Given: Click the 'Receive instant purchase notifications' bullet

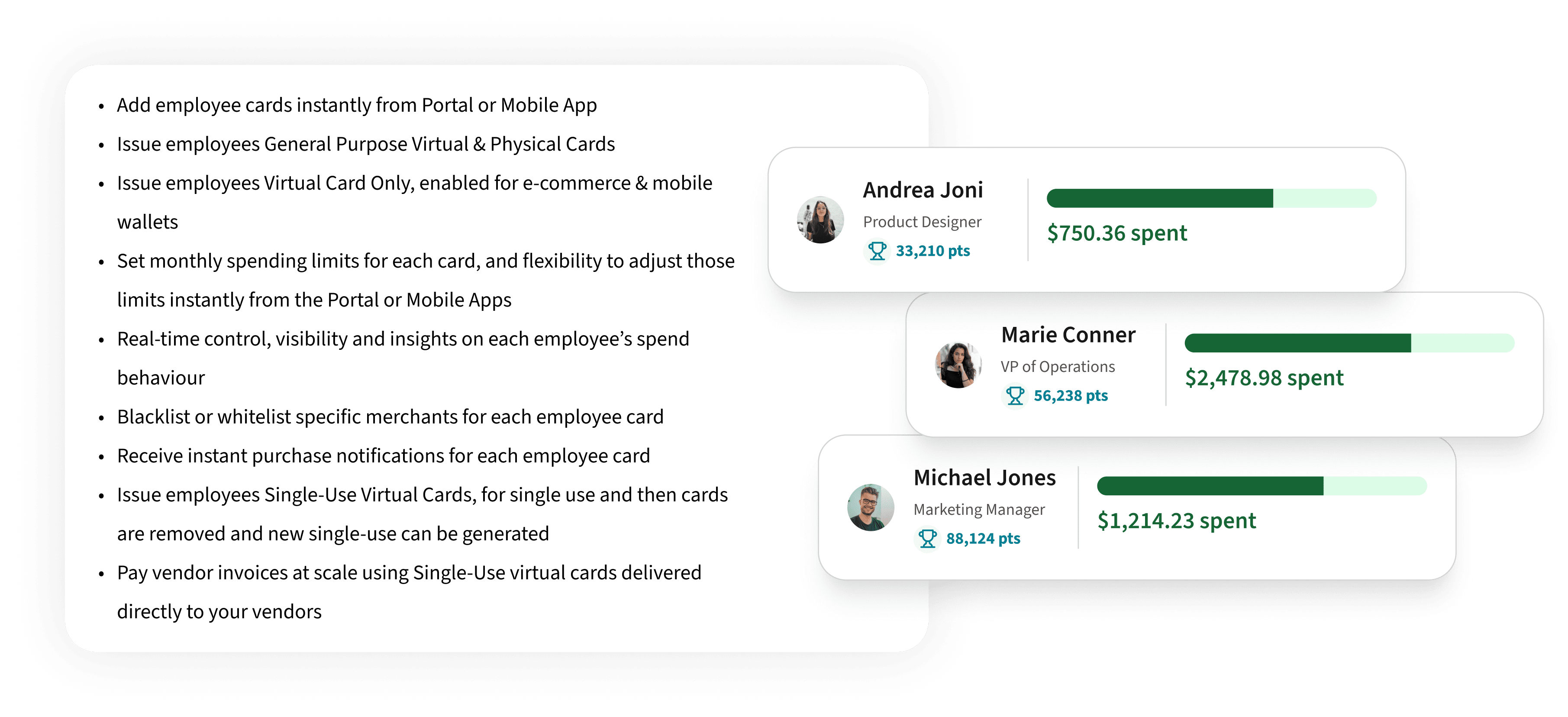Looking at the screenshot, I should pos(384,456).
